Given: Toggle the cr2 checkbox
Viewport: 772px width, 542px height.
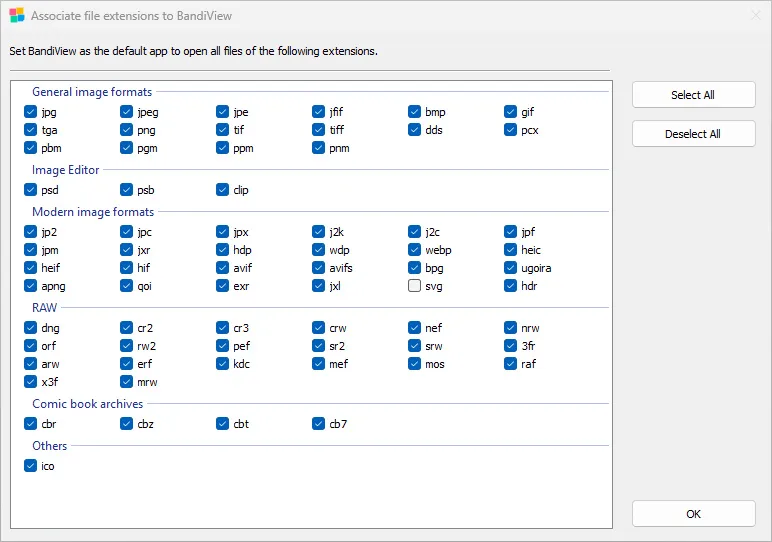Looking at the screenshot, I should point(127,327).
